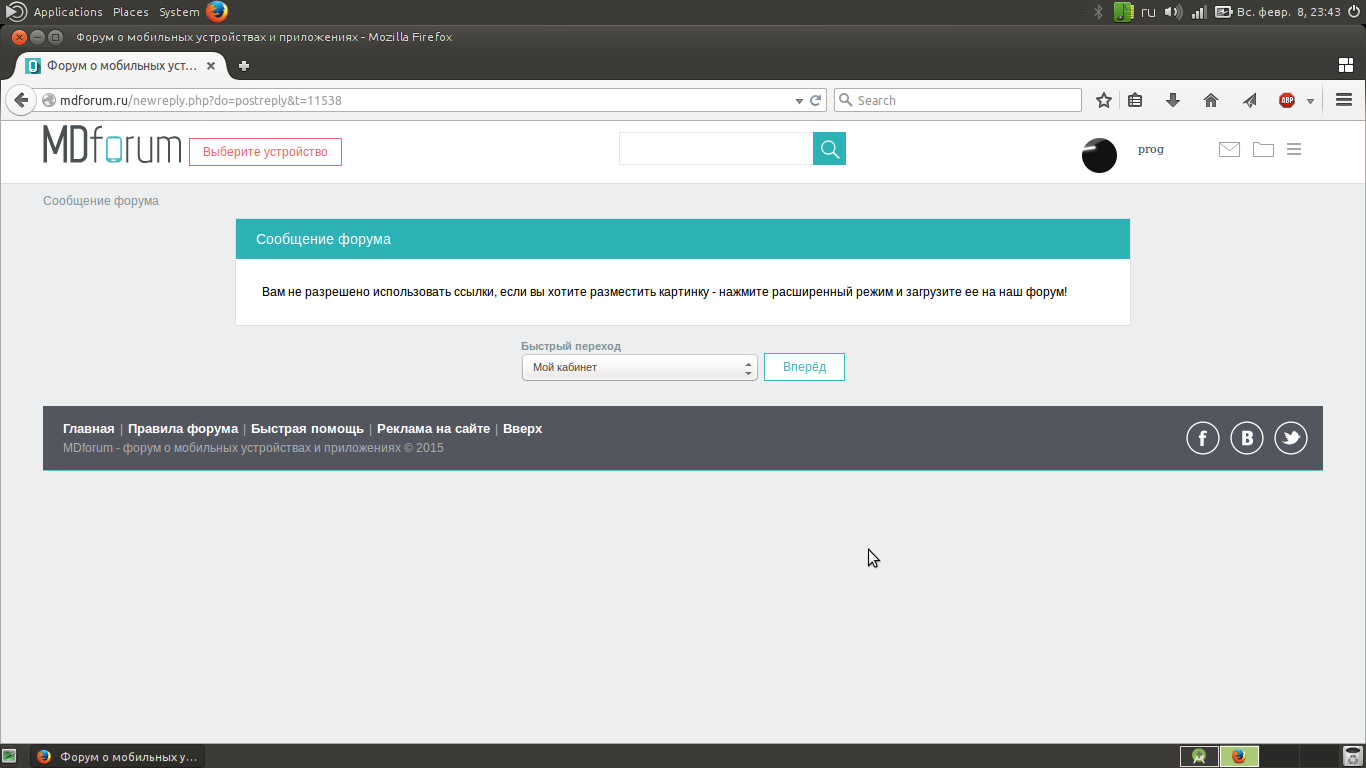This screenshot has height=768, width=1366.
Task: Bookmark this page with star icon
Action: point(1104,100)
